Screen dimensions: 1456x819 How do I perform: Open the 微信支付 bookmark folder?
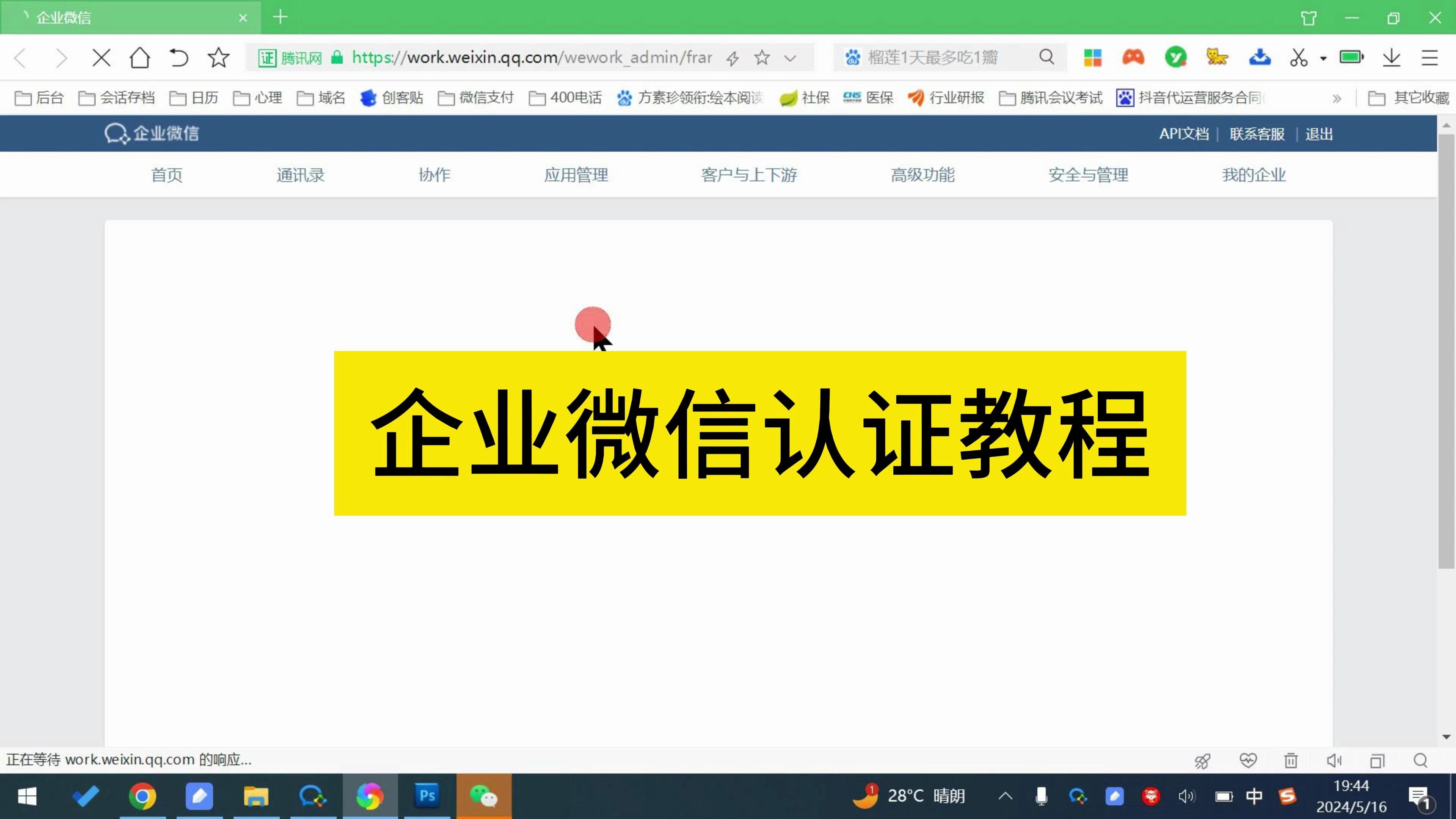click(x=476, y=98)
